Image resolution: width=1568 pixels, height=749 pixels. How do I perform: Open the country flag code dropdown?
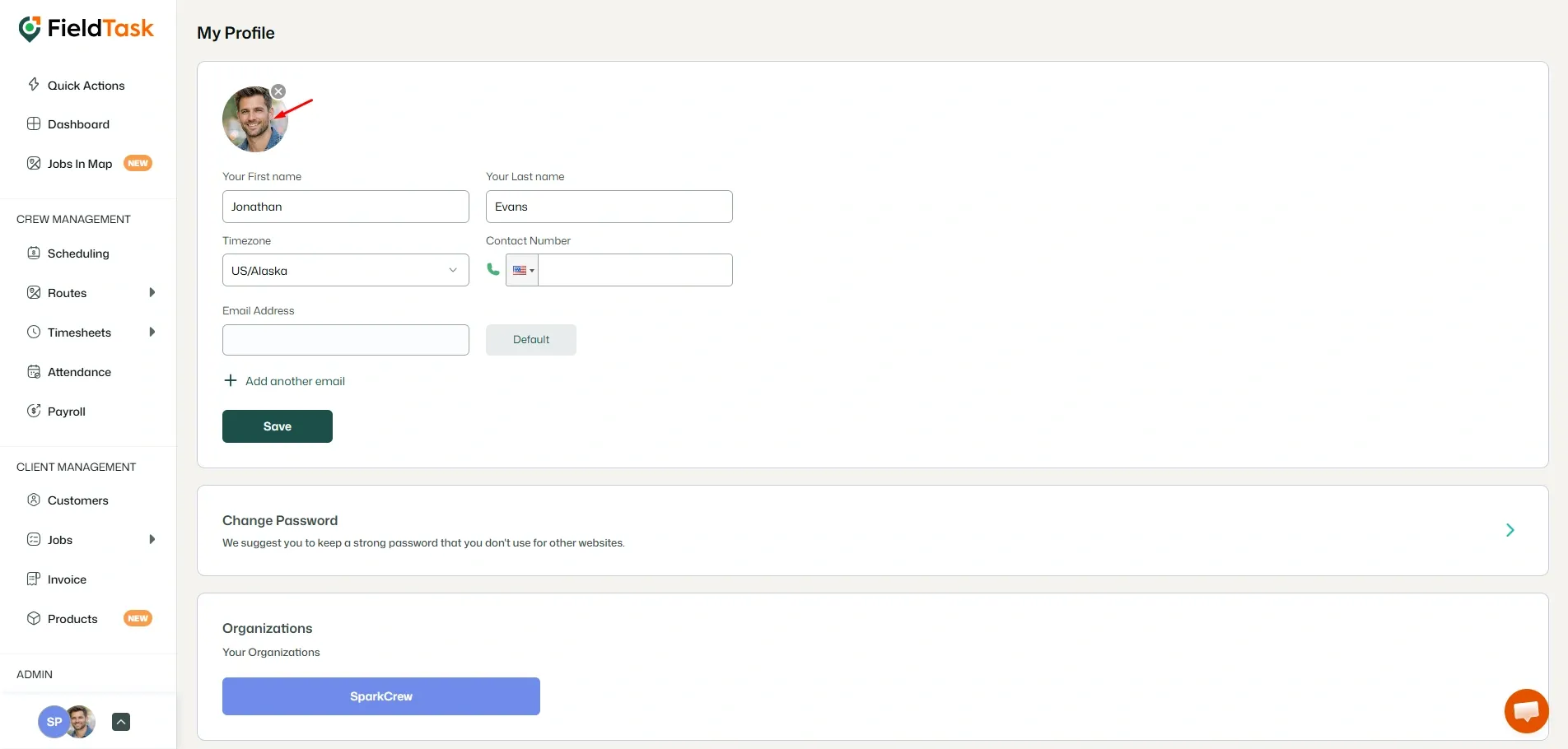point(522,270)
